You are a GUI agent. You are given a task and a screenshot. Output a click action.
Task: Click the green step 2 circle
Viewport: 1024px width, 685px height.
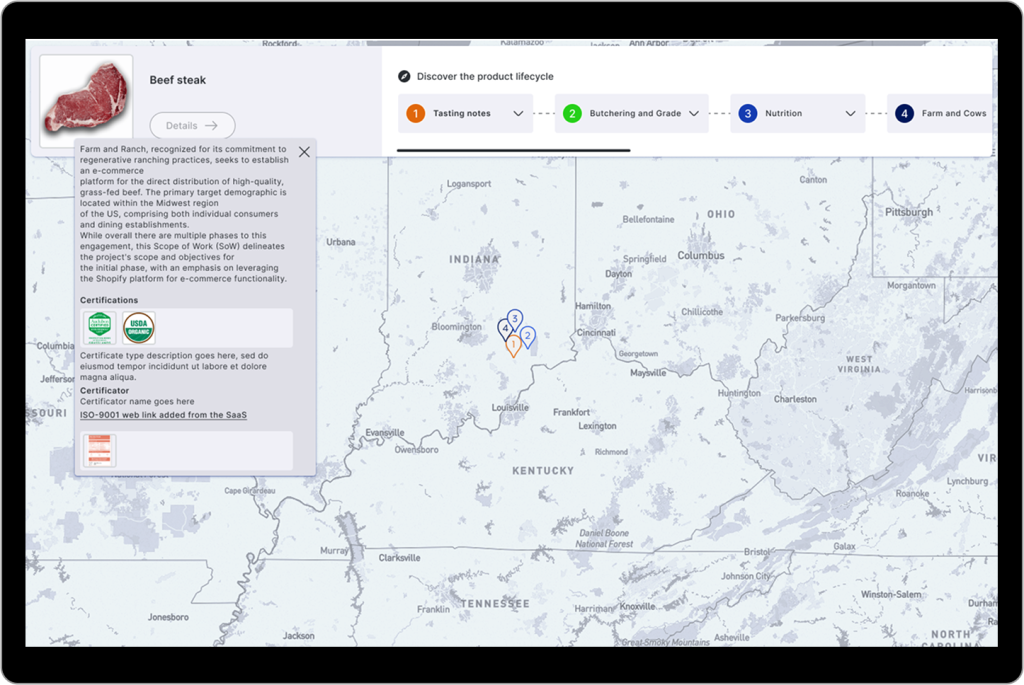point(572,113)
